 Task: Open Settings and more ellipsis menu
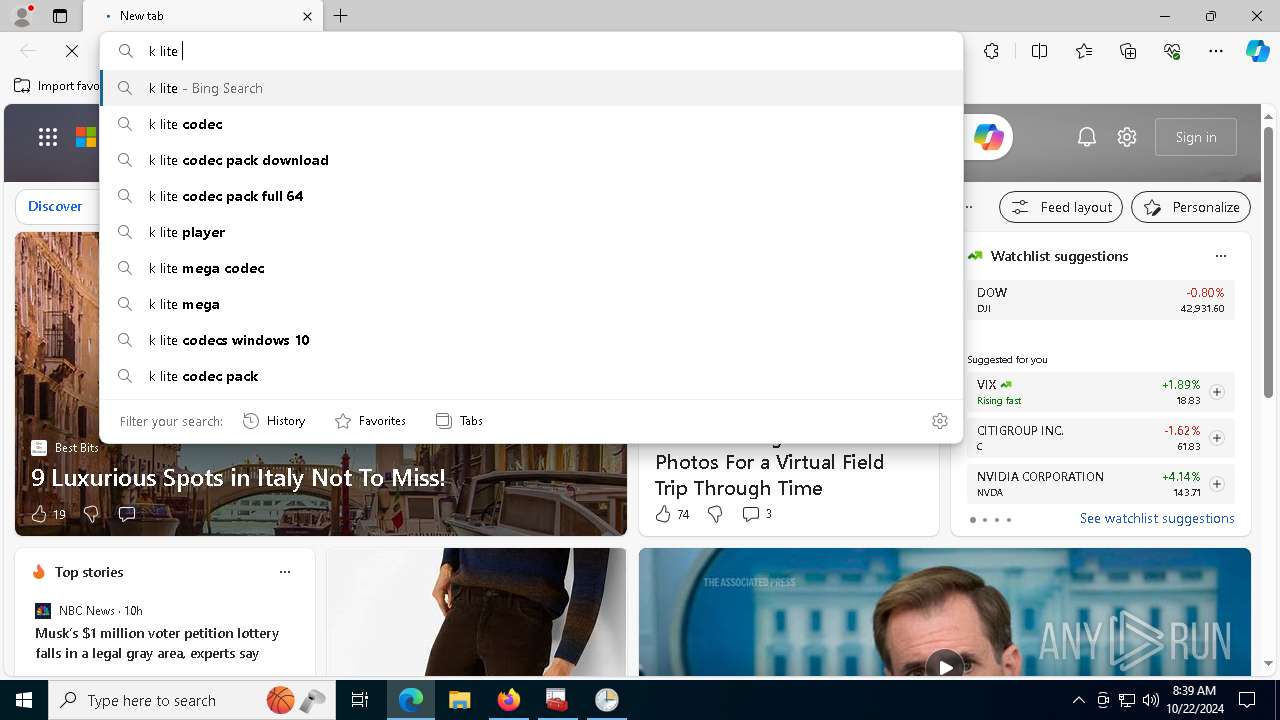coord(1216,51)
